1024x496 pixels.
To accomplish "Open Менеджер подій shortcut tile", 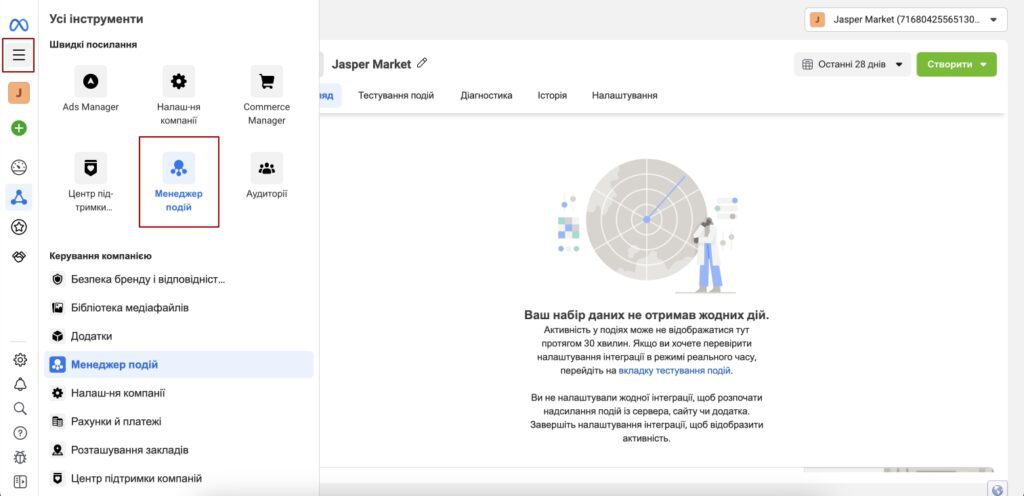I will [x=179, y=182].
